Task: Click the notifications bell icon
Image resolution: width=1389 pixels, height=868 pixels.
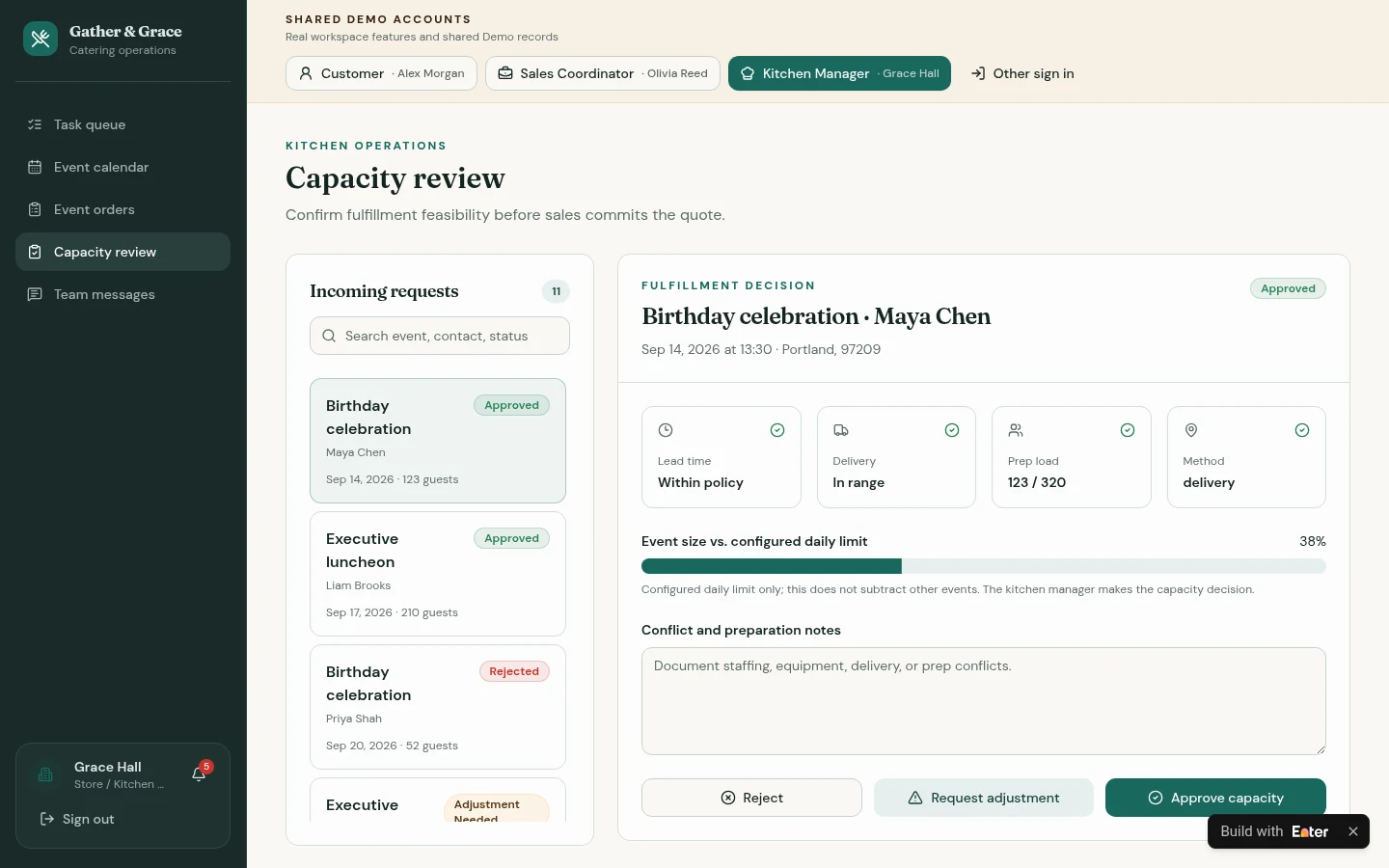Action: coord(200,774)
